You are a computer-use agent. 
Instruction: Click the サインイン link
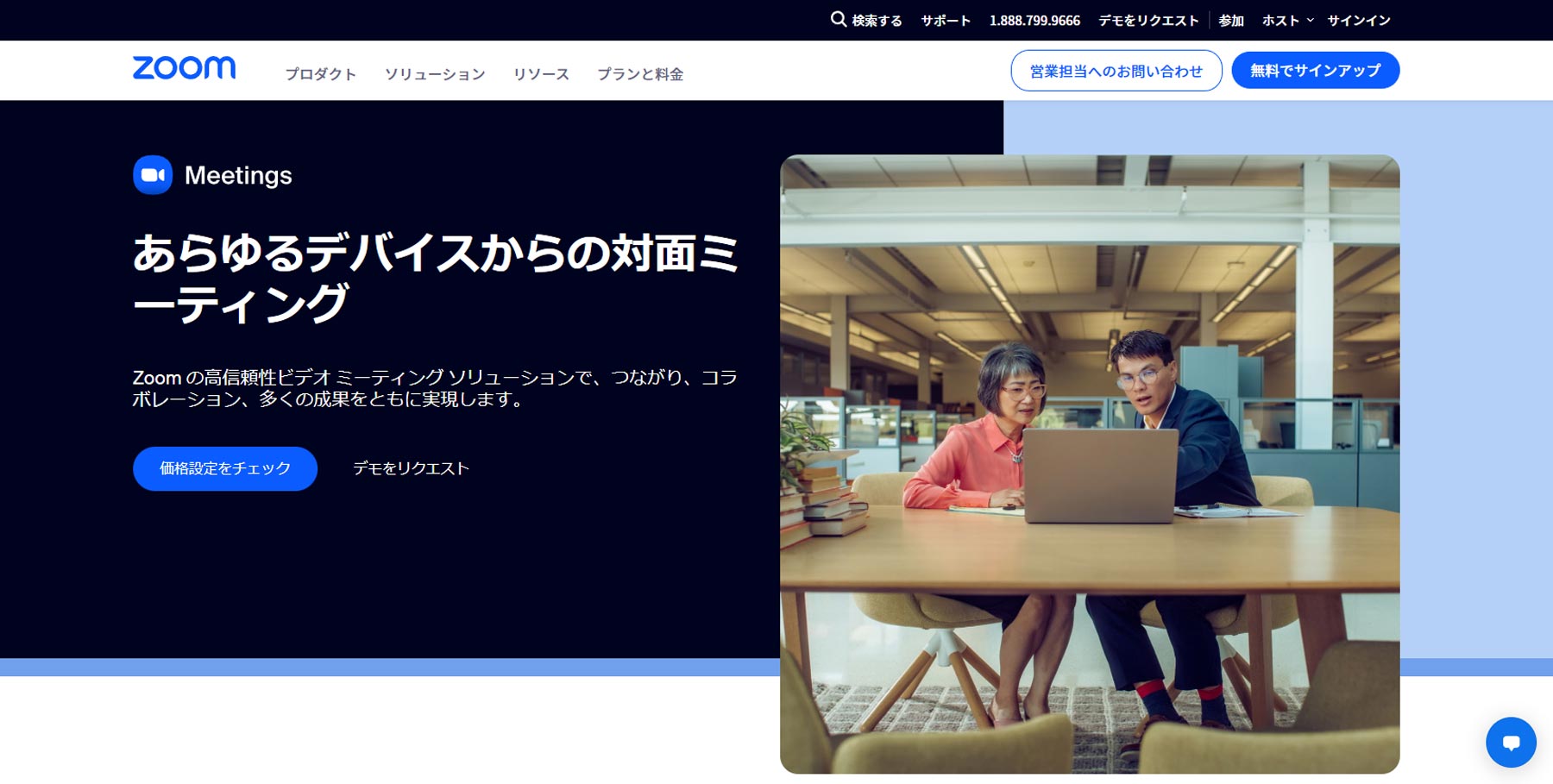click(1359, 20)
